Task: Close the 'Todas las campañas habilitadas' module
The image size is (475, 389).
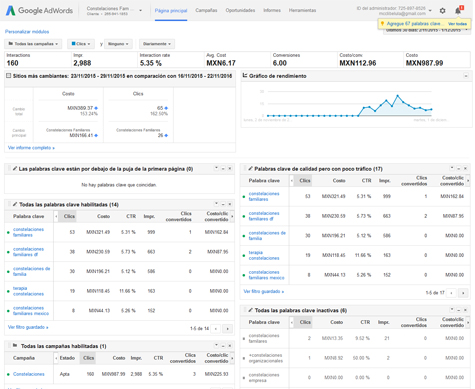Action: (230, 346)
